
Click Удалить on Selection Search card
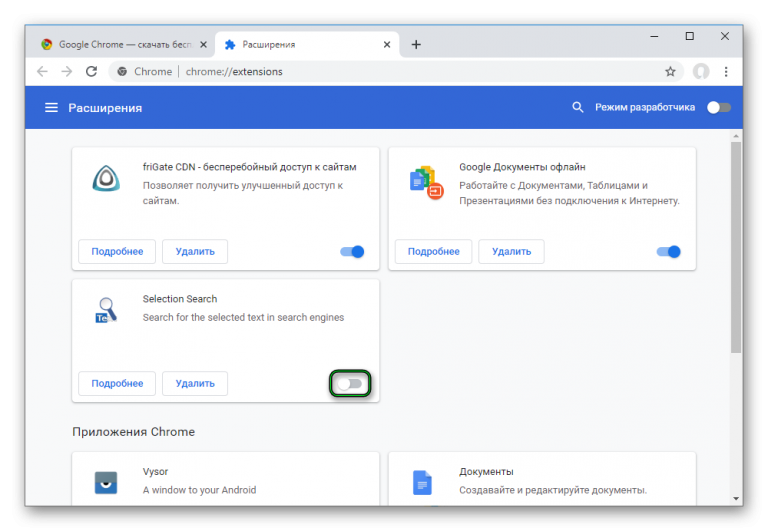[x=195, y=383]
